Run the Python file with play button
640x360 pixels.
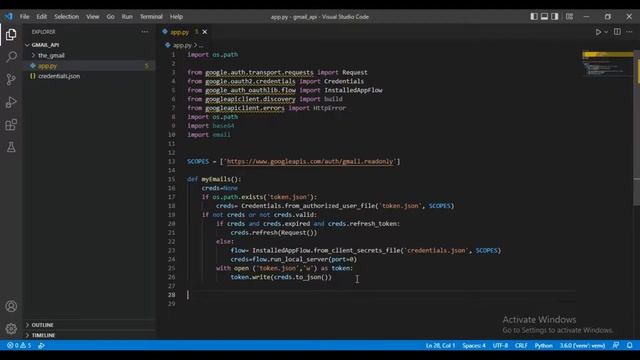[x=598, y=32]
